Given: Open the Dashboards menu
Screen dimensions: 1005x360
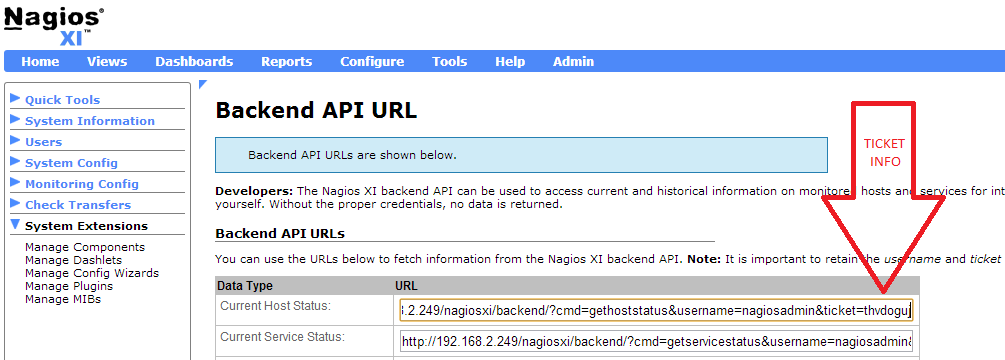Looking at the screenshot, I should click(194, 61).
